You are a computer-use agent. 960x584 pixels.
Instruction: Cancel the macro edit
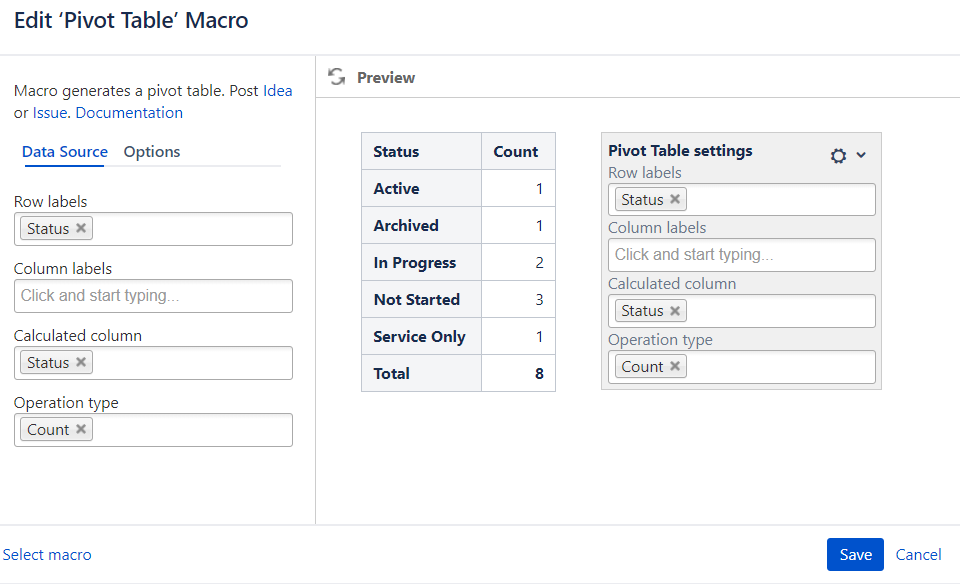[x=918, y=555]
